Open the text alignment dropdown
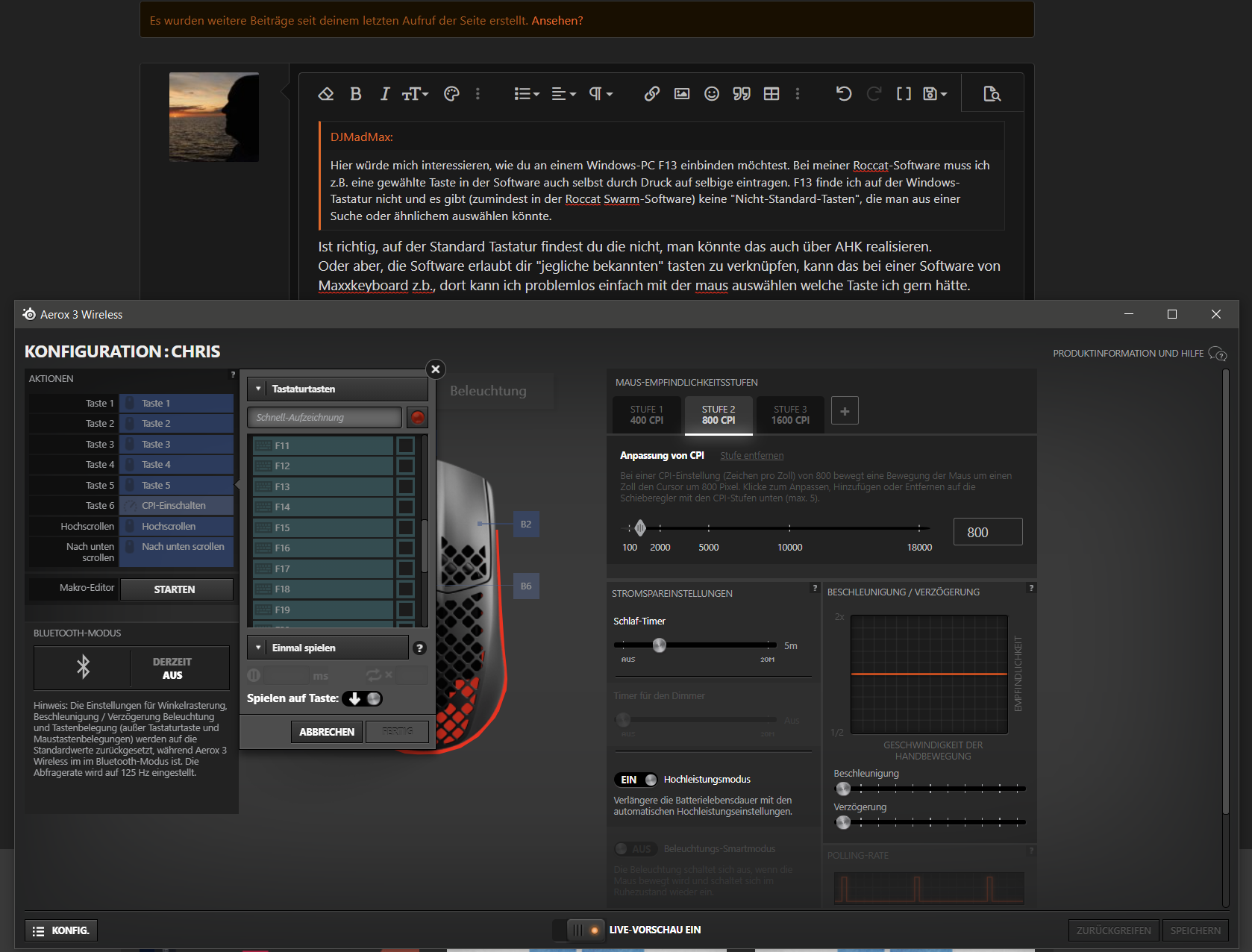This screenshot has height=952, width=1252. (x=564, y=94)
